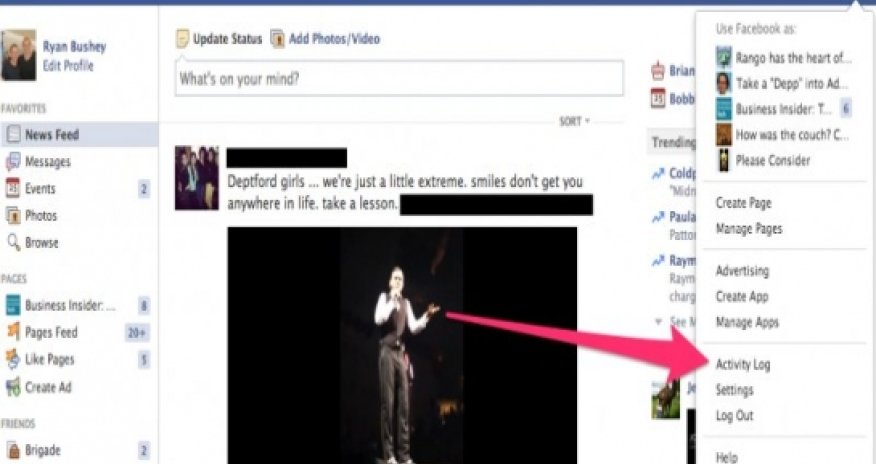This screenshot has height=464, width=876.
Task: Open the SORT dropdown above the feed
Action: coord(574,121)
